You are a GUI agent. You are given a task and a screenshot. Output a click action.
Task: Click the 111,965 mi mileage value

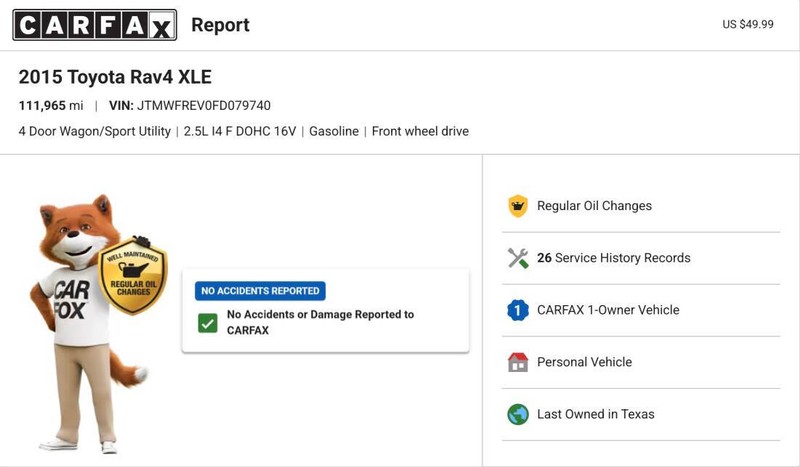pos(51,106)
